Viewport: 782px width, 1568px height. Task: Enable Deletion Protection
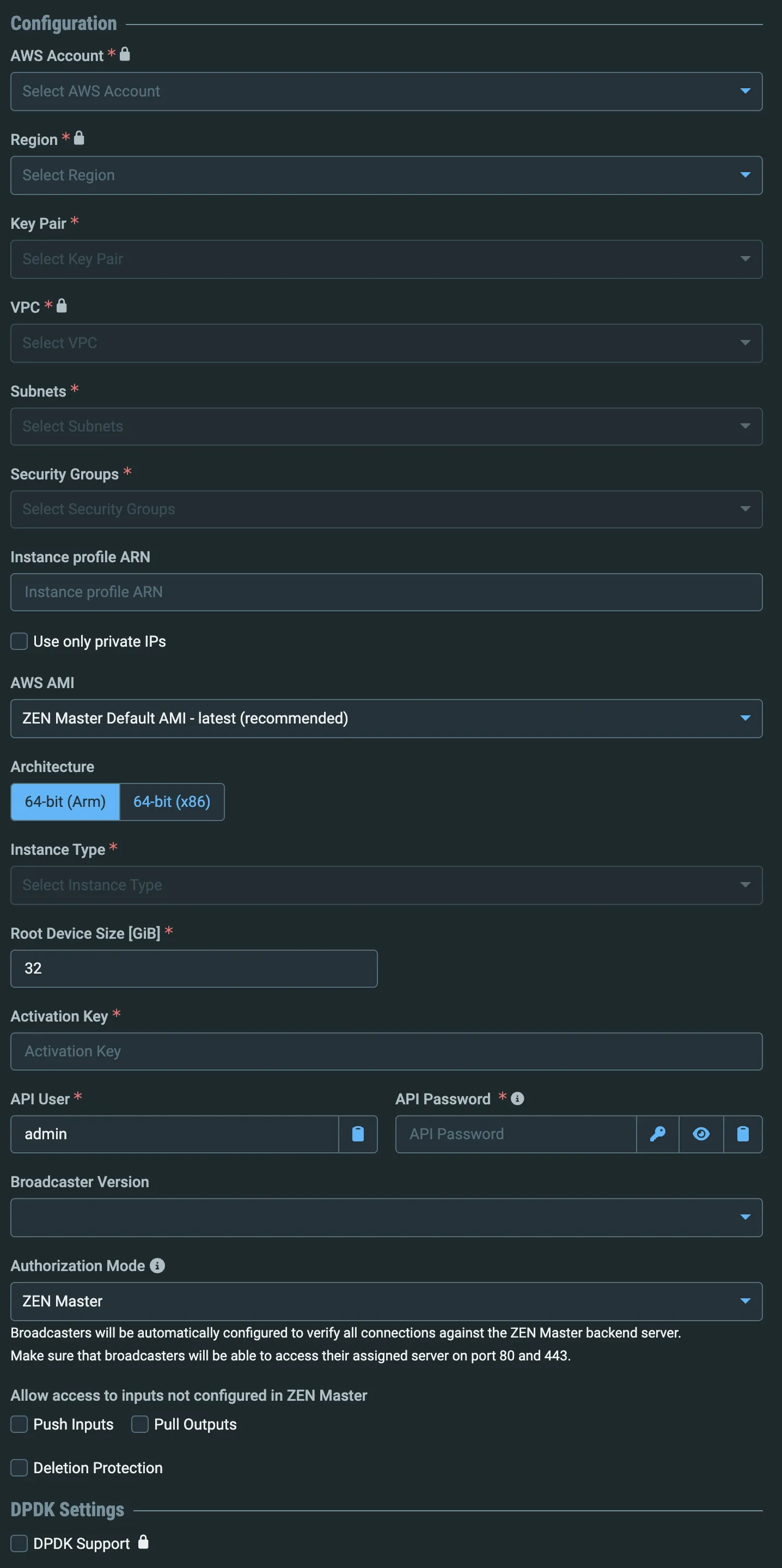(20, 1468)
